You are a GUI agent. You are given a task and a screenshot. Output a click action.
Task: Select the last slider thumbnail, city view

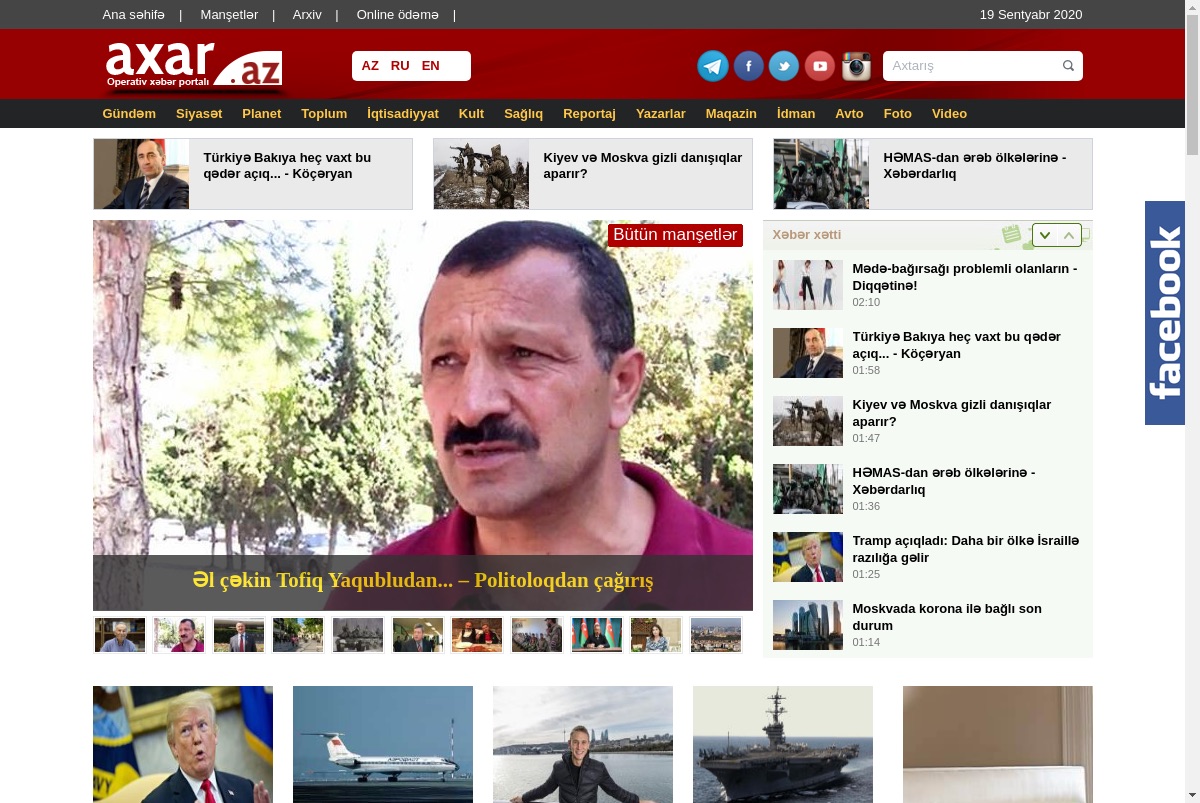[716, 635]
